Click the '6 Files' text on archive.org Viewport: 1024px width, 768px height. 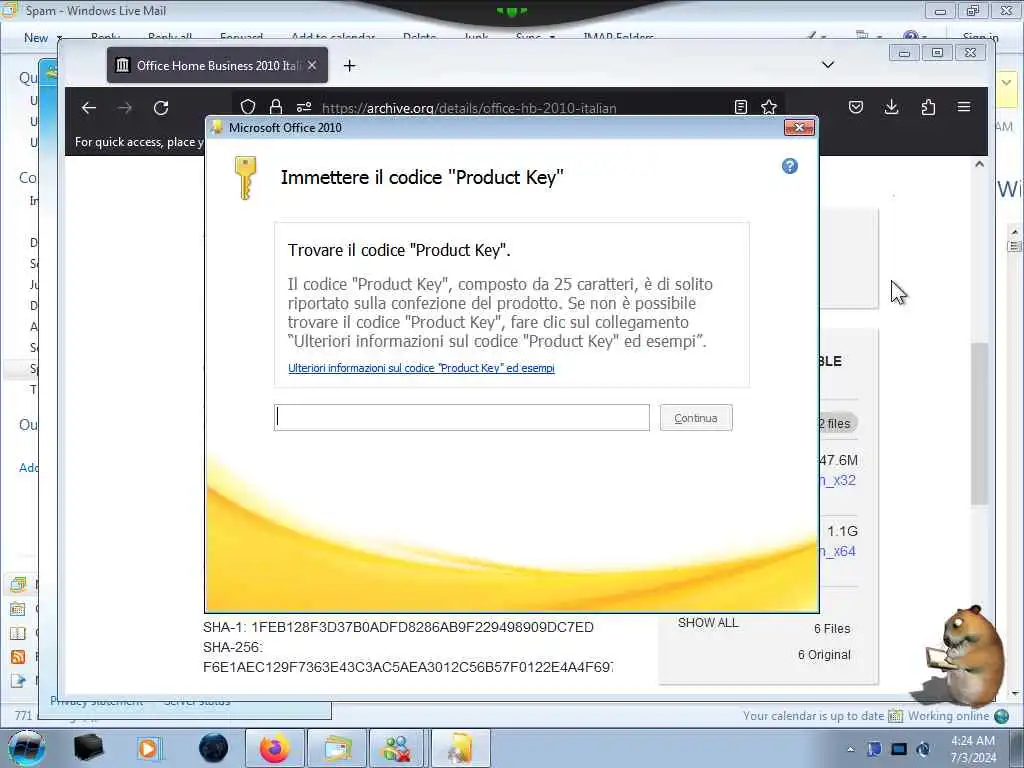pos(832,629)
